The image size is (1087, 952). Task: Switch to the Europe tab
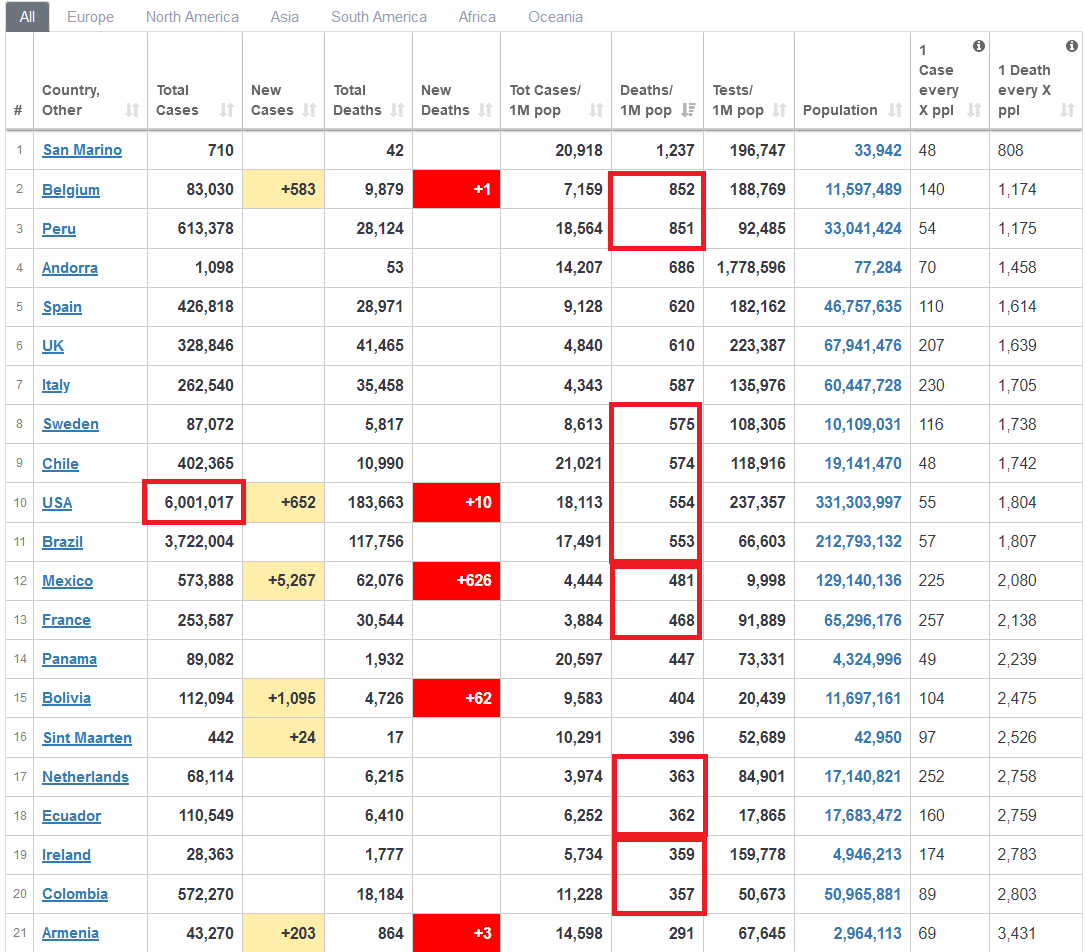pyautogui.click(x=90, y=17)
